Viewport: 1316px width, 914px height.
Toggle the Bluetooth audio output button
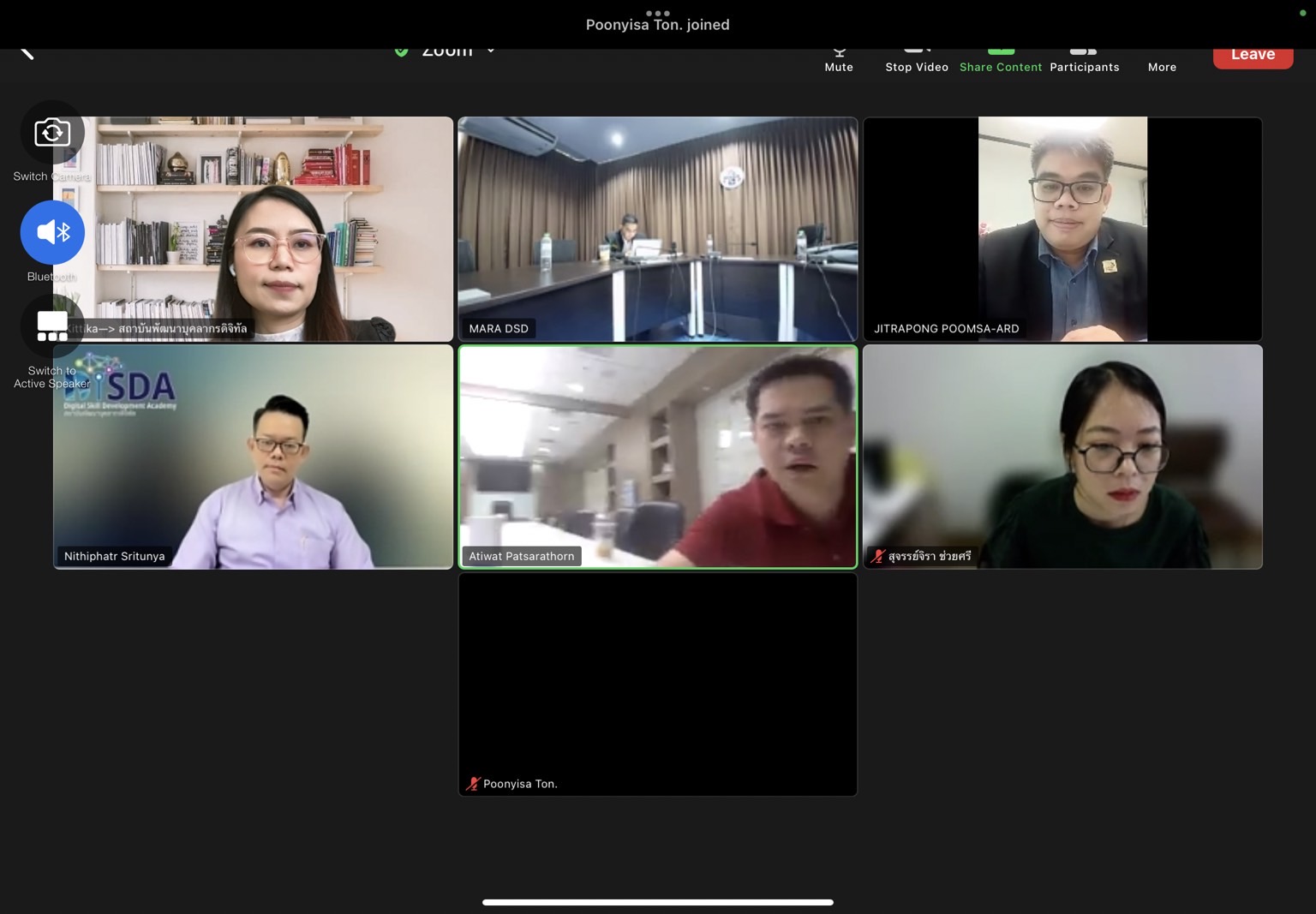(x=52, y=232)
